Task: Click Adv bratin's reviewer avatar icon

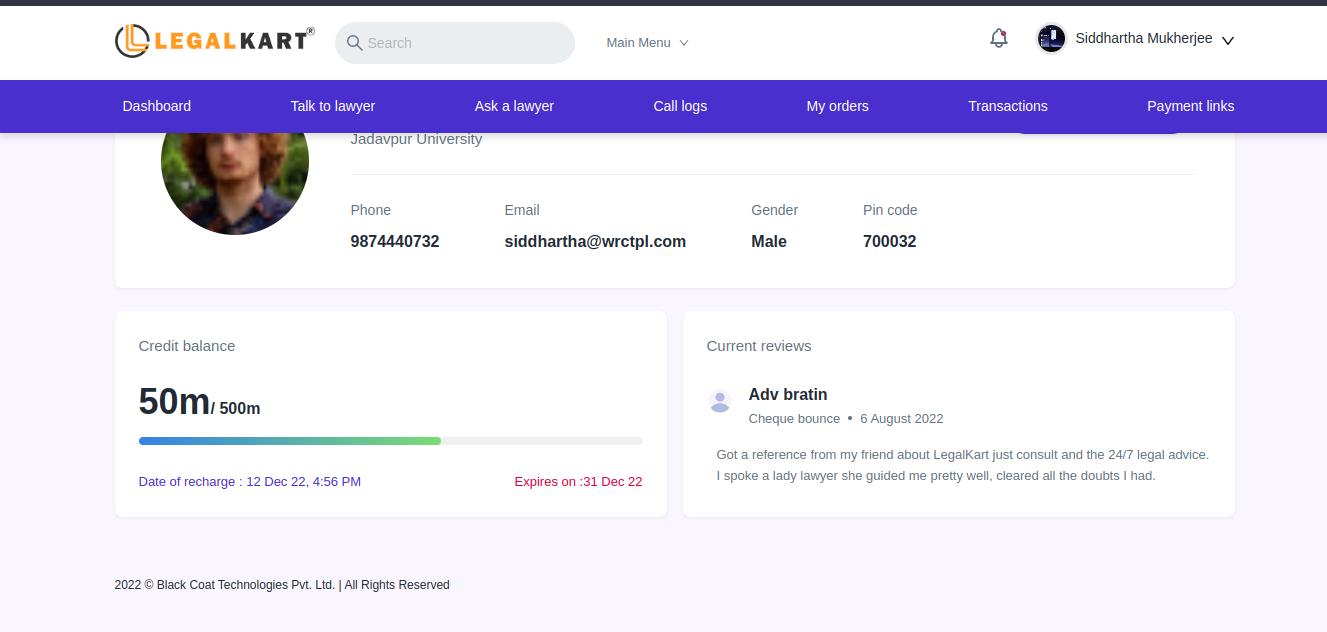Action: click(720, 401)
